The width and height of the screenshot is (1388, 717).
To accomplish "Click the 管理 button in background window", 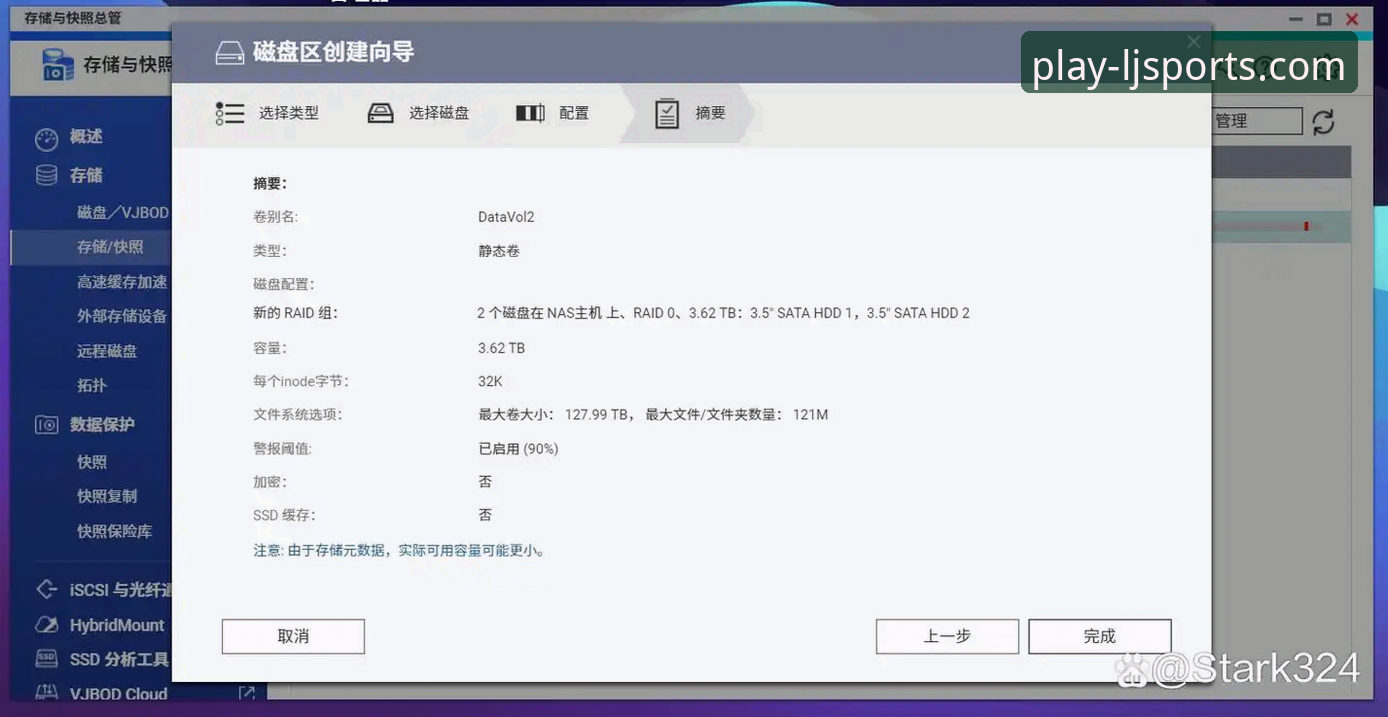I will (1257, 121).
